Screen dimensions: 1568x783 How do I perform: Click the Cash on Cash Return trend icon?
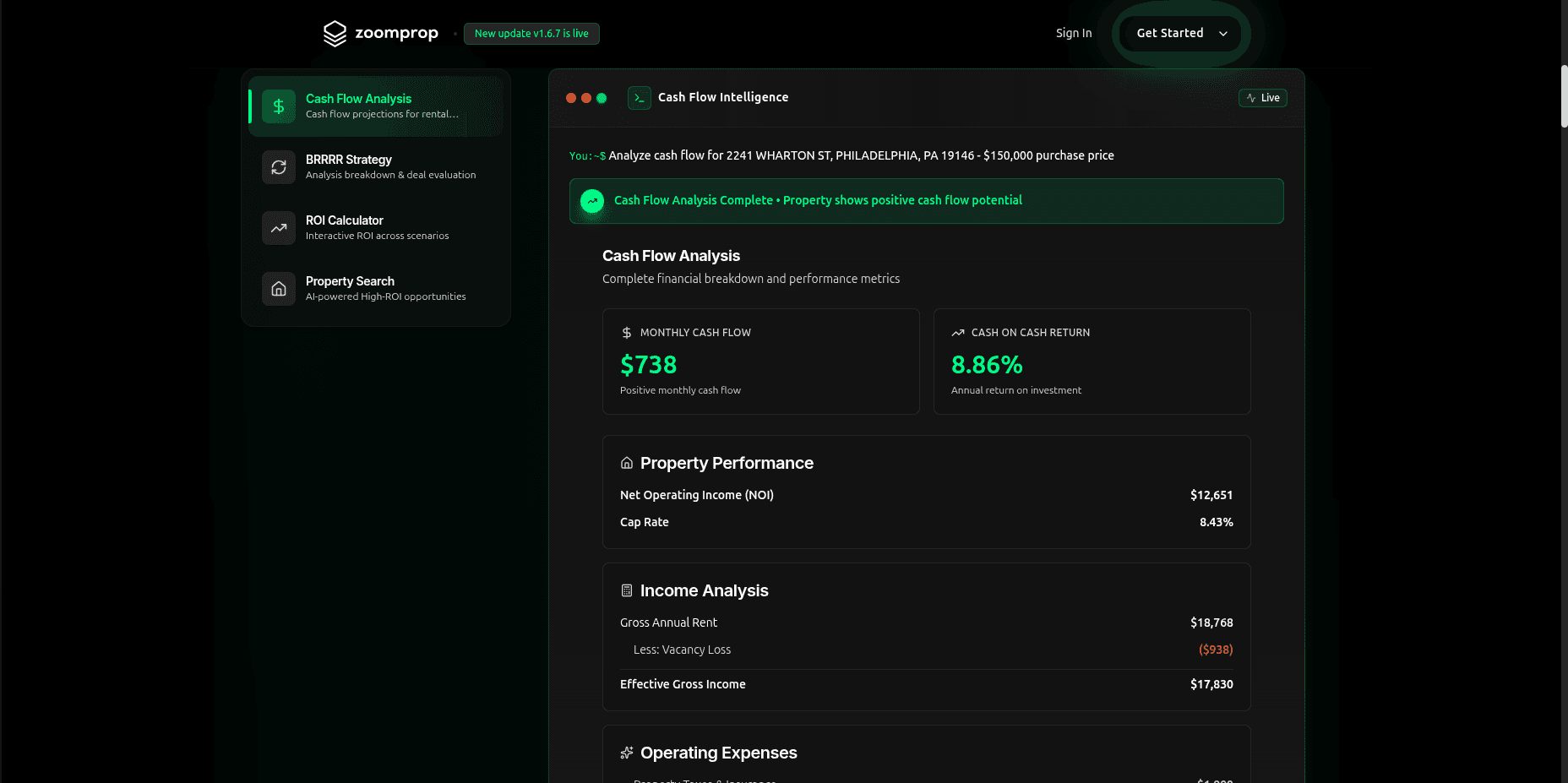coord(958,333)
